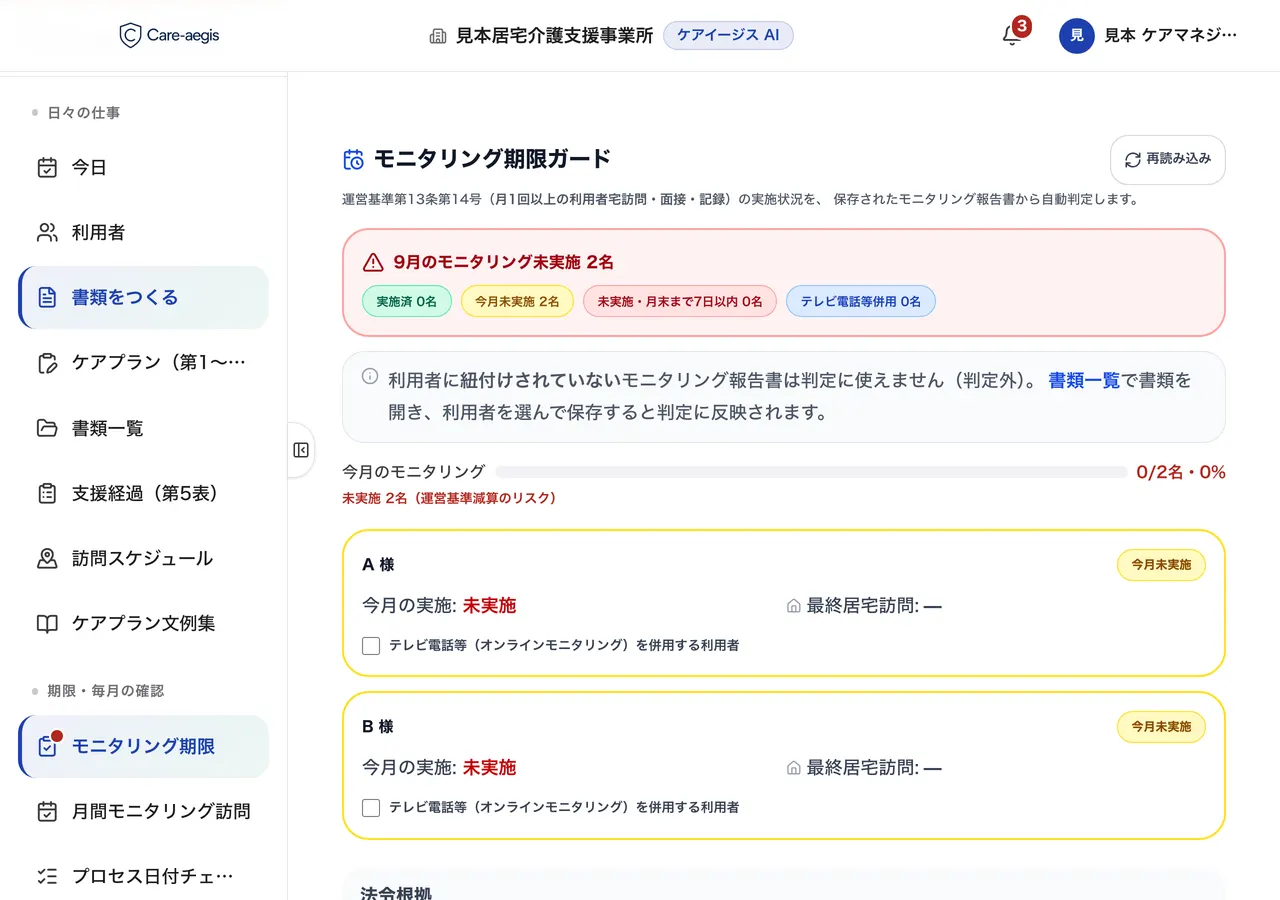Click the モニタリング期限ガード page heading
1280x900 pixels.
coord(492,159)
